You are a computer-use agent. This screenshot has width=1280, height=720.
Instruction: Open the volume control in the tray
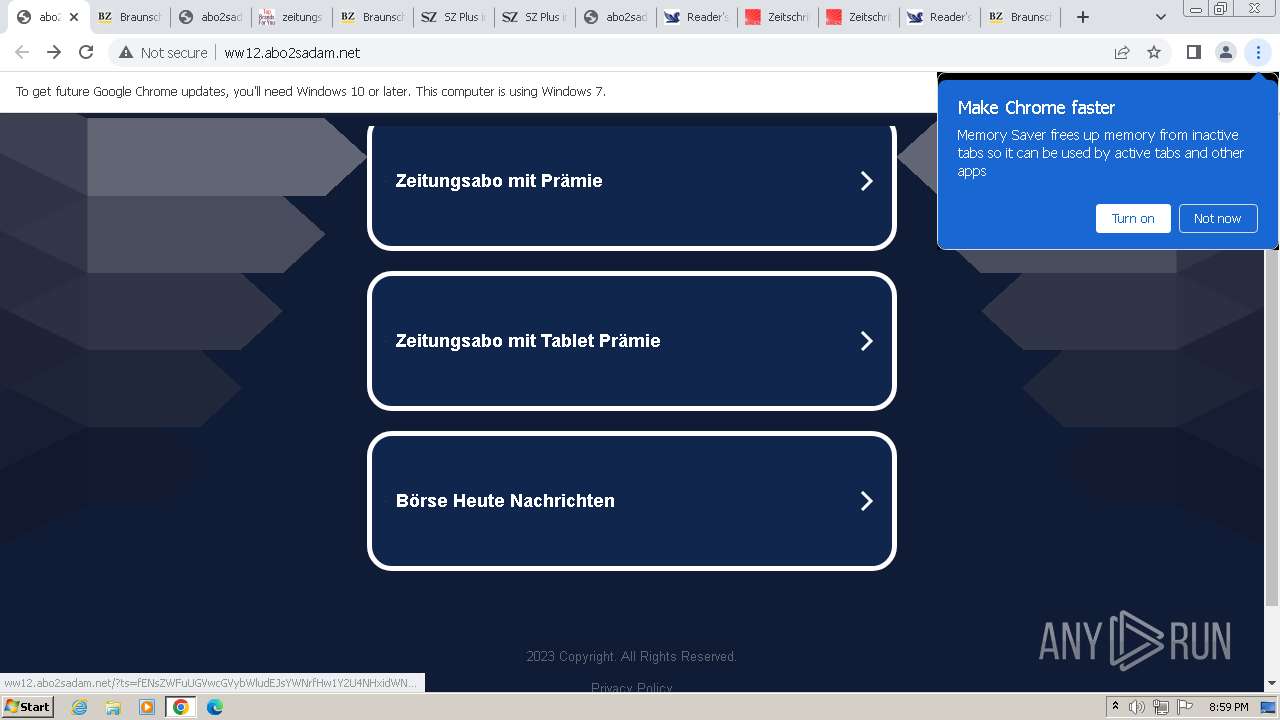pos(1137,707)
